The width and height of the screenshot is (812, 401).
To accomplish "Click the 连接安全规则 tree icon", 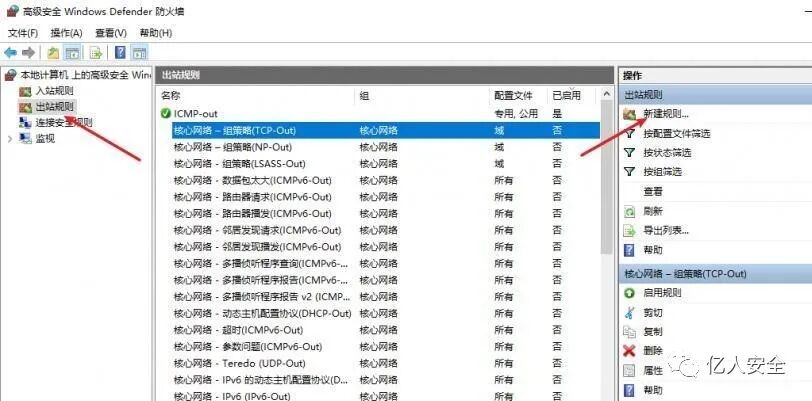I will click(x=25, y=123).
